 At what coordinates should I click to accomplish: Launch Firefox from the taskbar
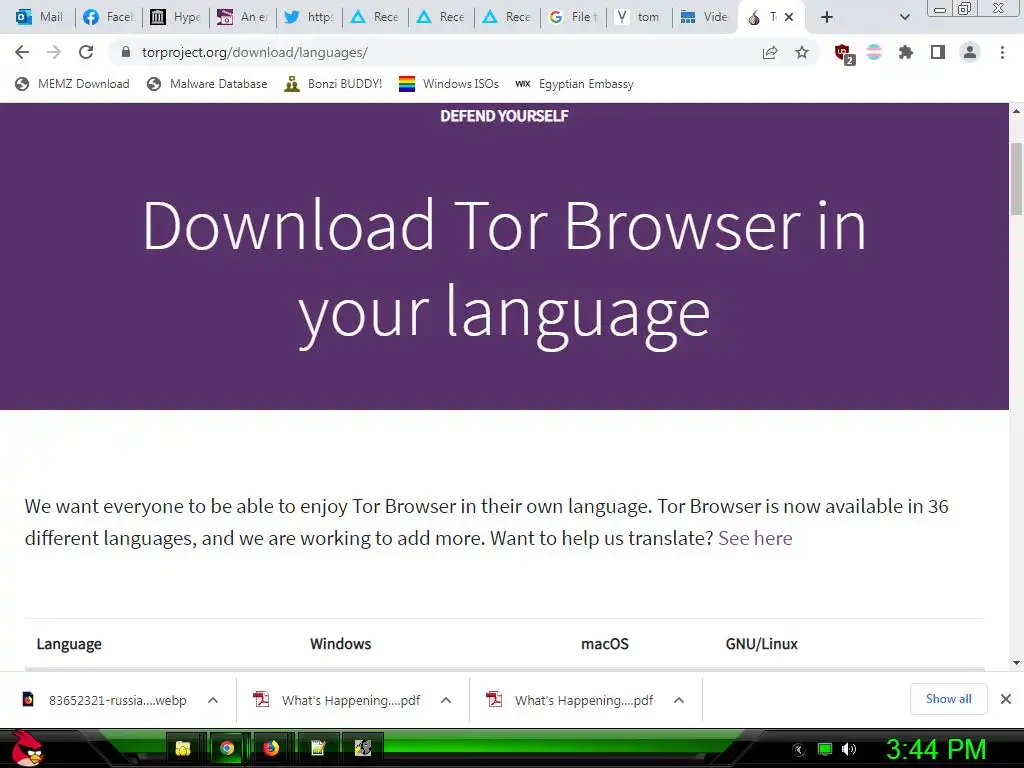point(271,748)
